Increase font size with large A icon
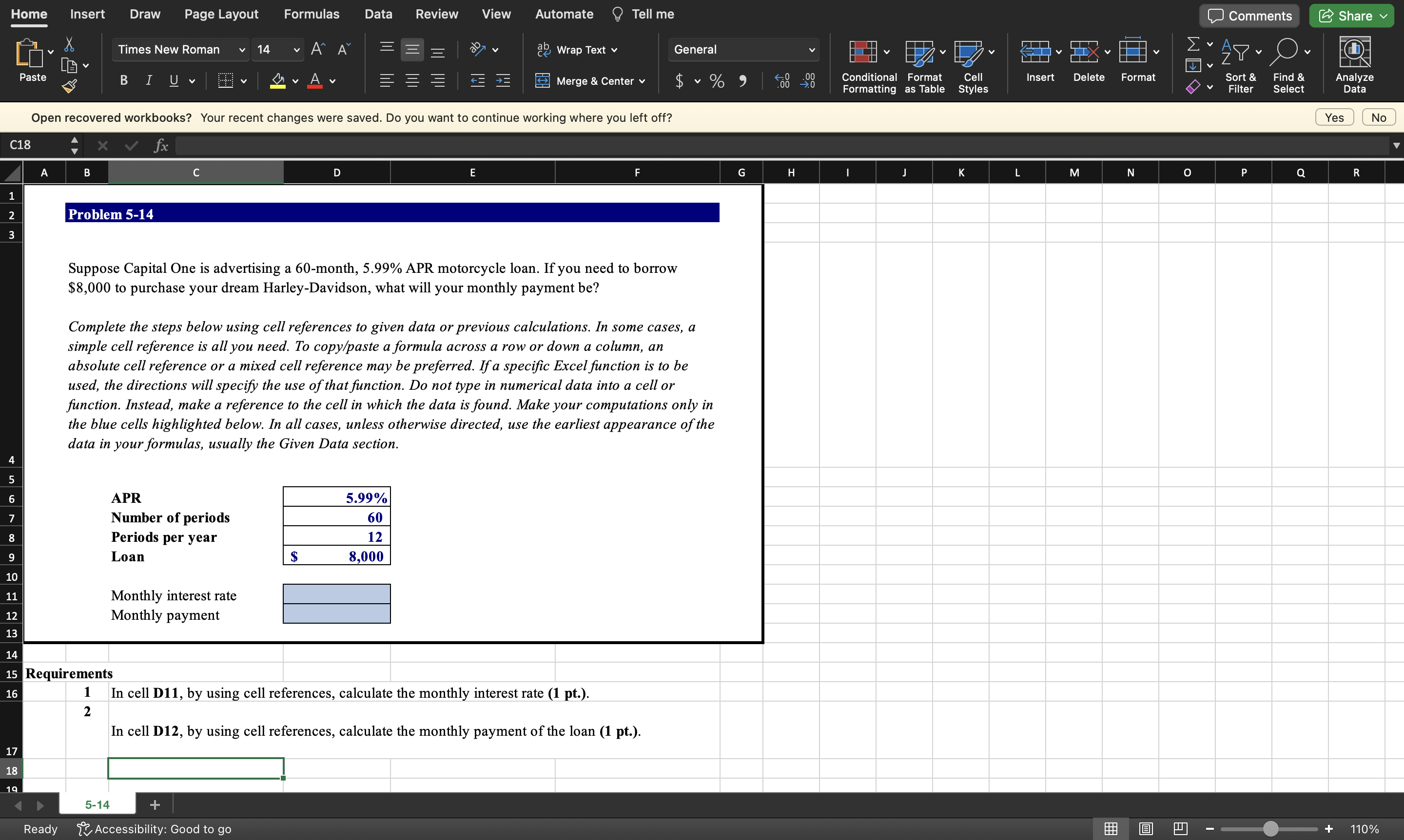Image resolution: width=1404 pixels, height=840 pixels. click(x=318, y=49)
